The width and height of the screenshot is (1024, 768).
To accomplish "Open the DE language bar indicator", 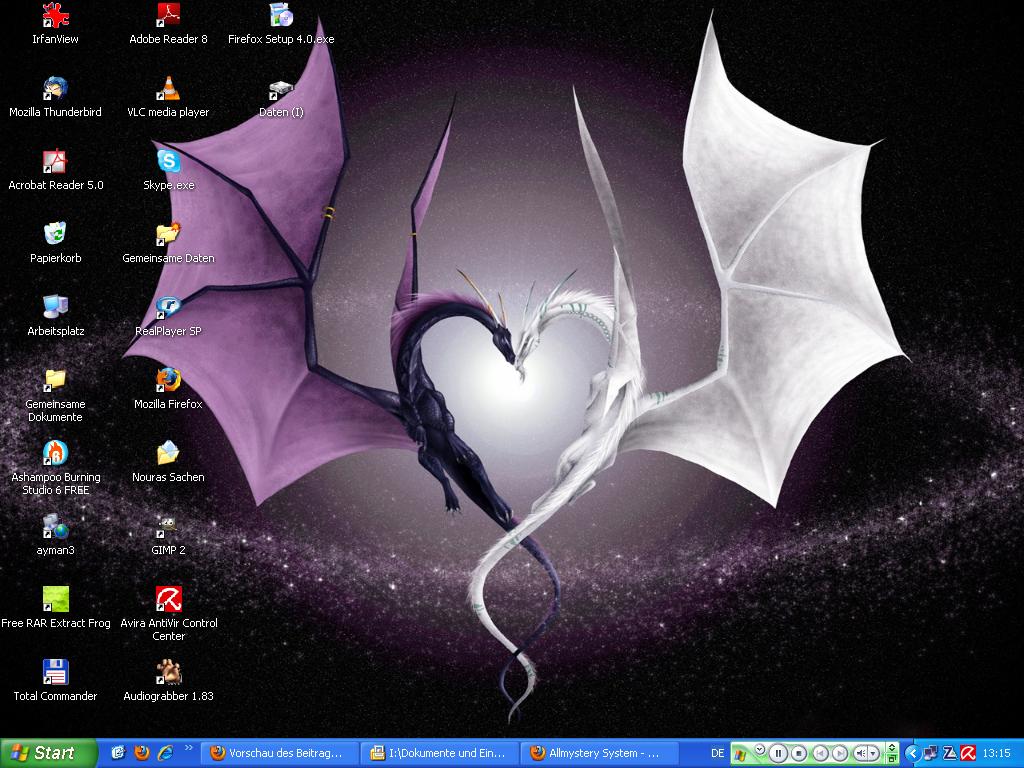I will coord(718,753).
